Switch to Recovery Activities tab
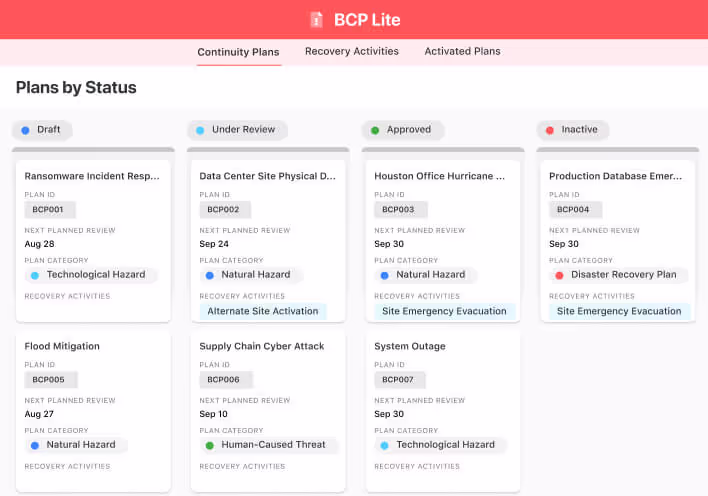The width and height of the screenshot is (708, 496). click(x=351, y=51)
